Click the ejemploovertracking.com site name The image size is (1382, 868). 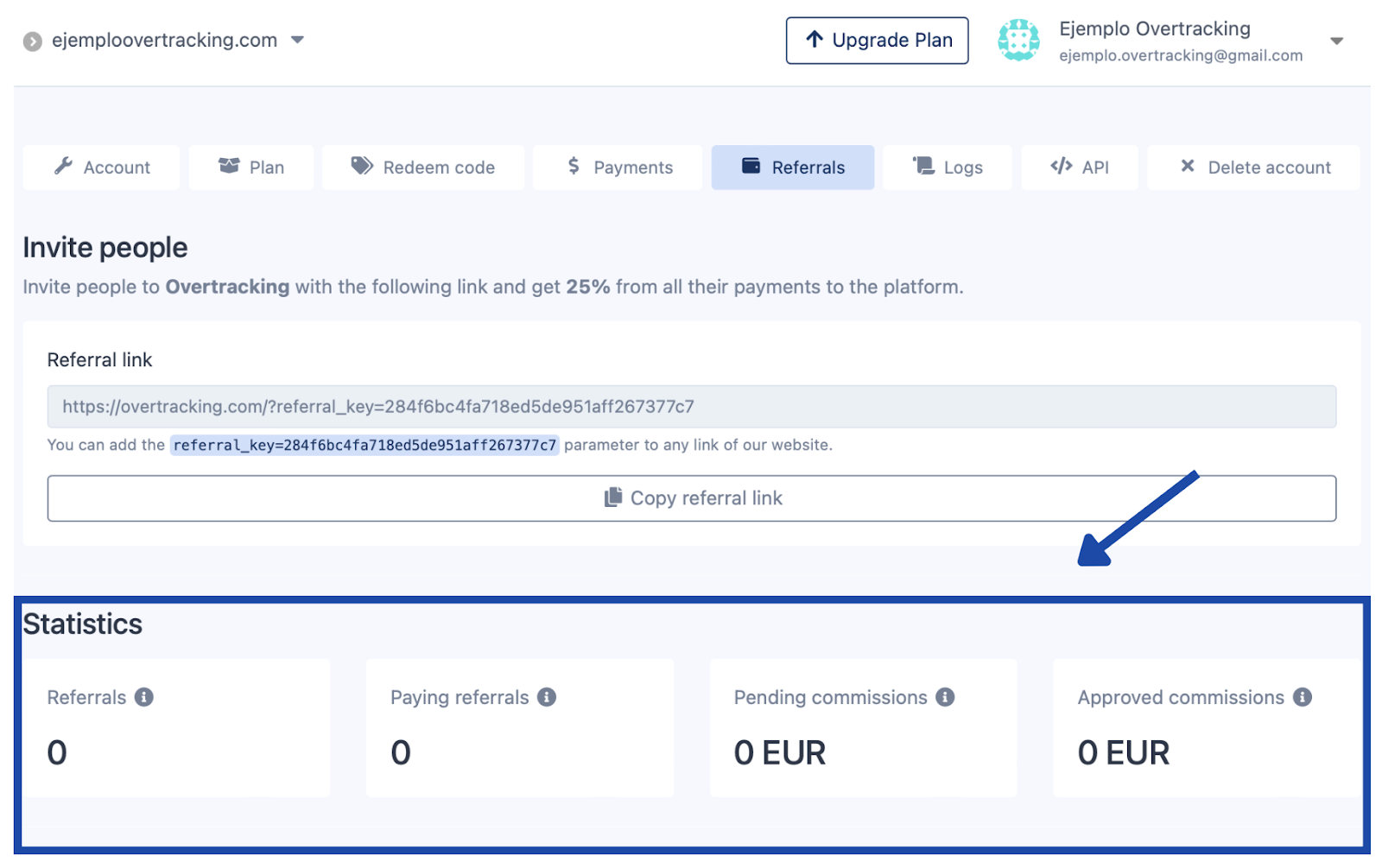click(164, 41)
